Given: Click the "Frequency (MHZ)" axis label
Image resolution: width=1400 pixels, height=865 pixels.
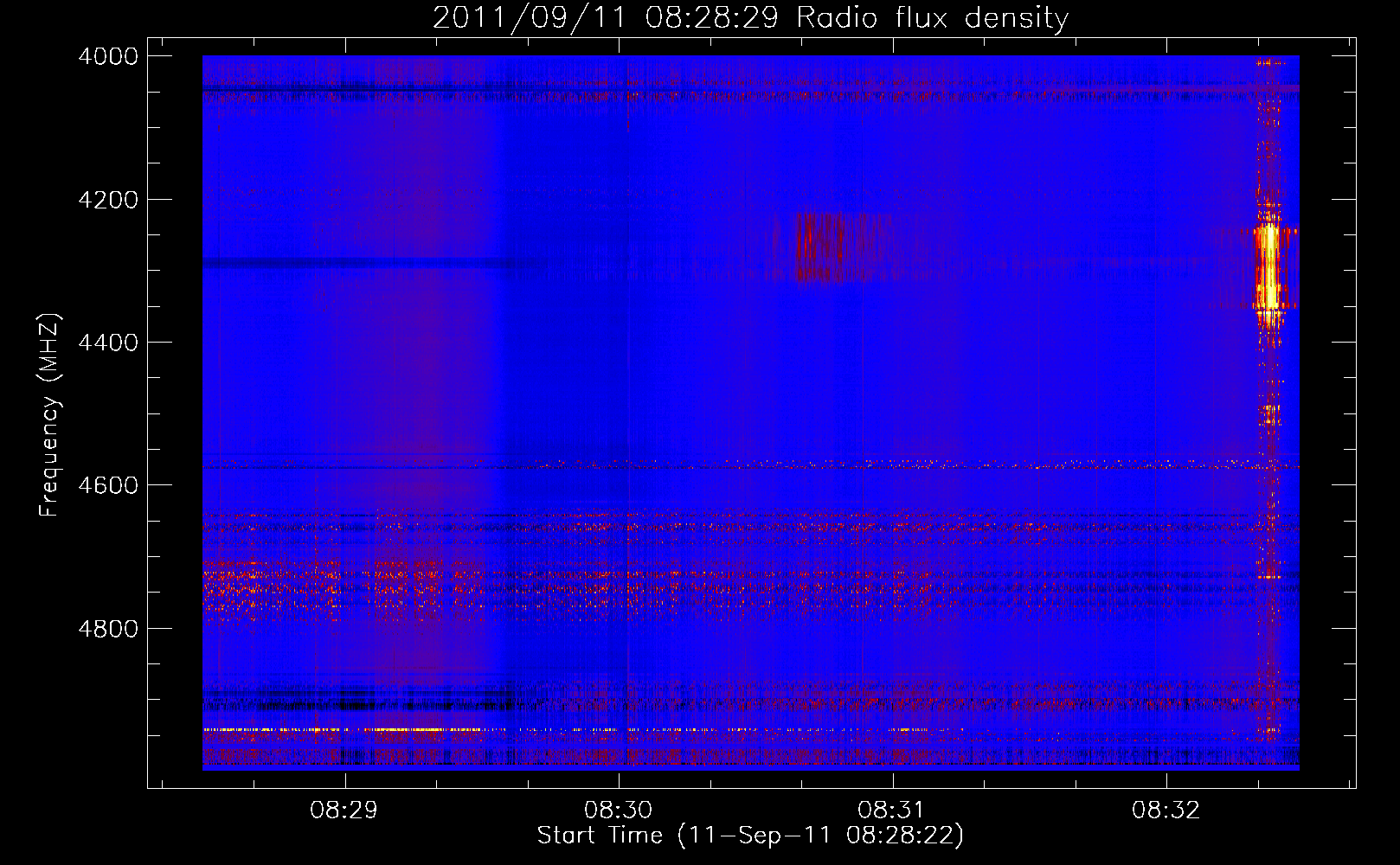Looking at the screenshot, I should (x=49, y=415).
